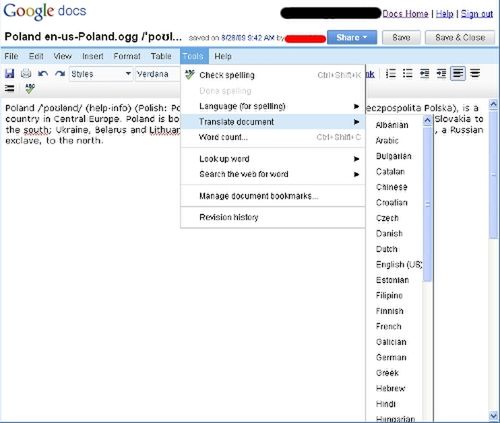The height and width of the screenshot is (423, 500).
Task: Click the numbered list icon
Action: point(391,73)
